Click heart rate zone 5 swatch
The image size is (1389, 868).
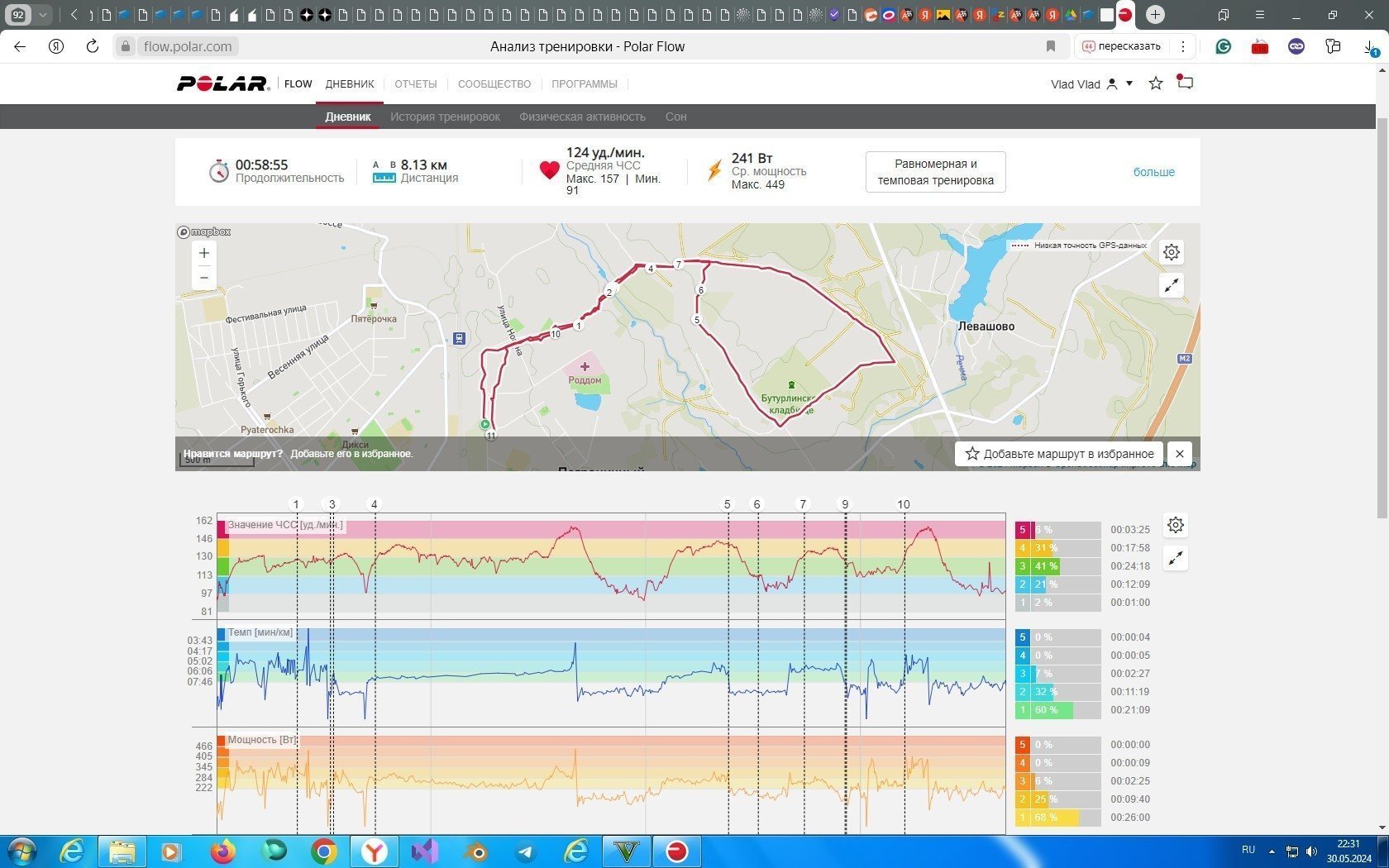(x=1022, y=530)
